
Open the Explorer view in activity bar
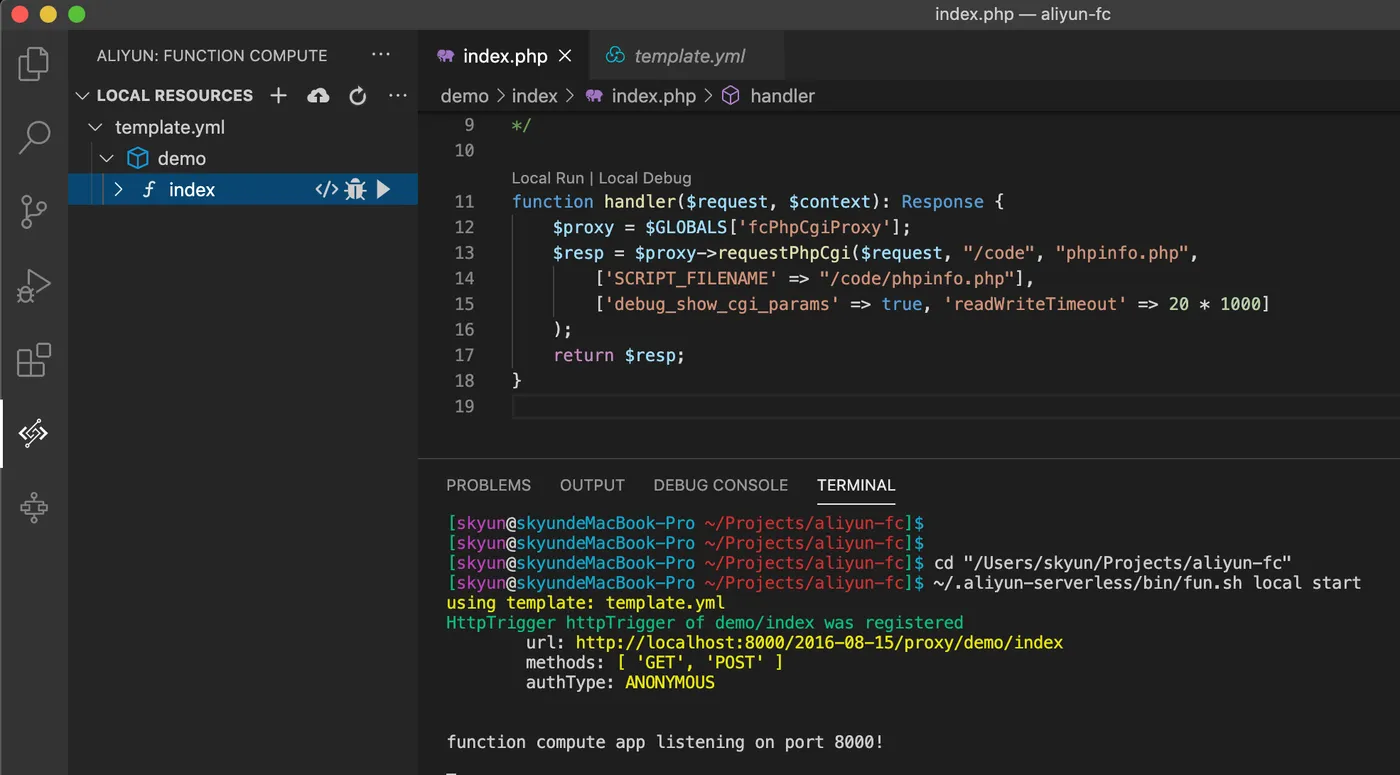click(x=34, y=63)
